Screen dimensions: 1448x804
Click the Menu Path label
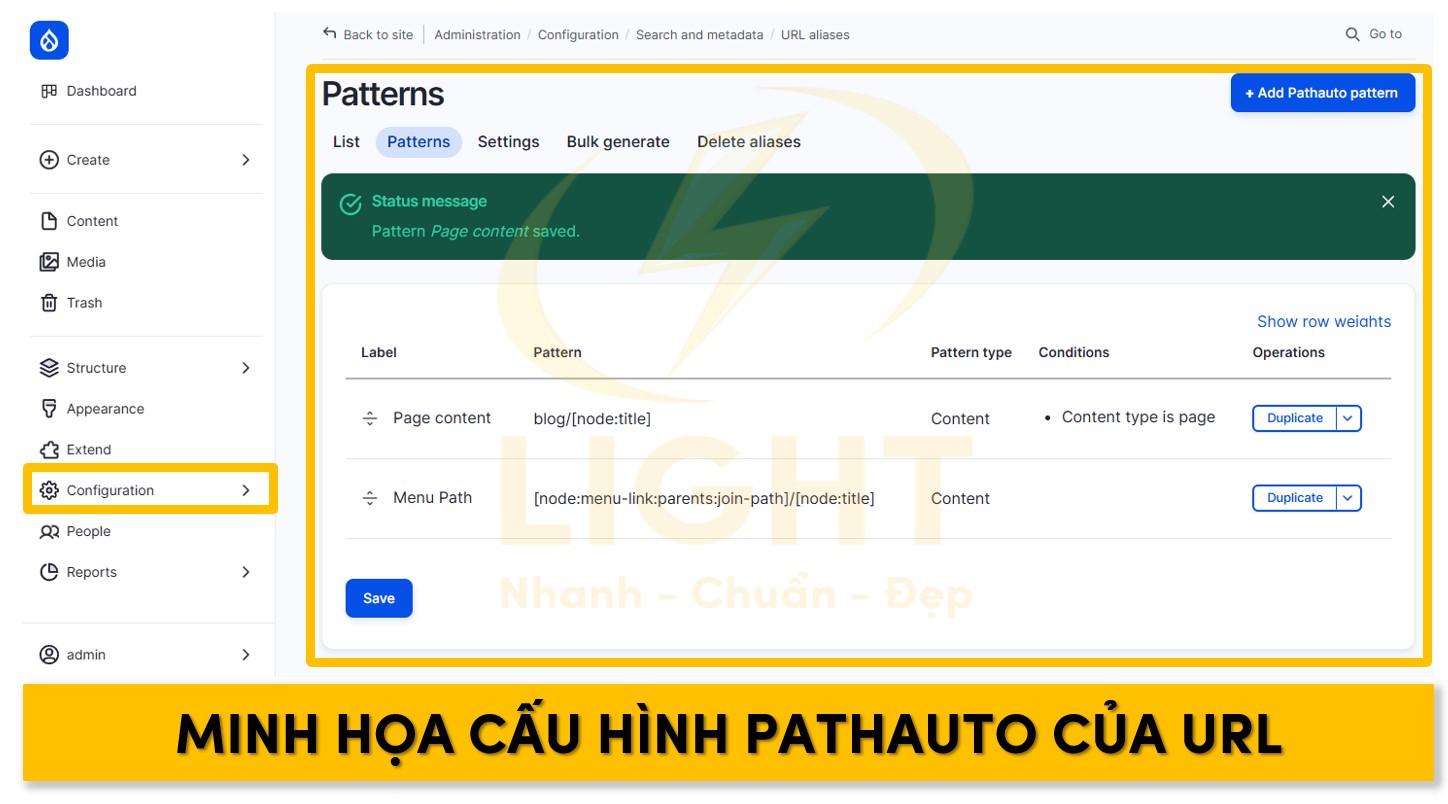coord(432,497)
